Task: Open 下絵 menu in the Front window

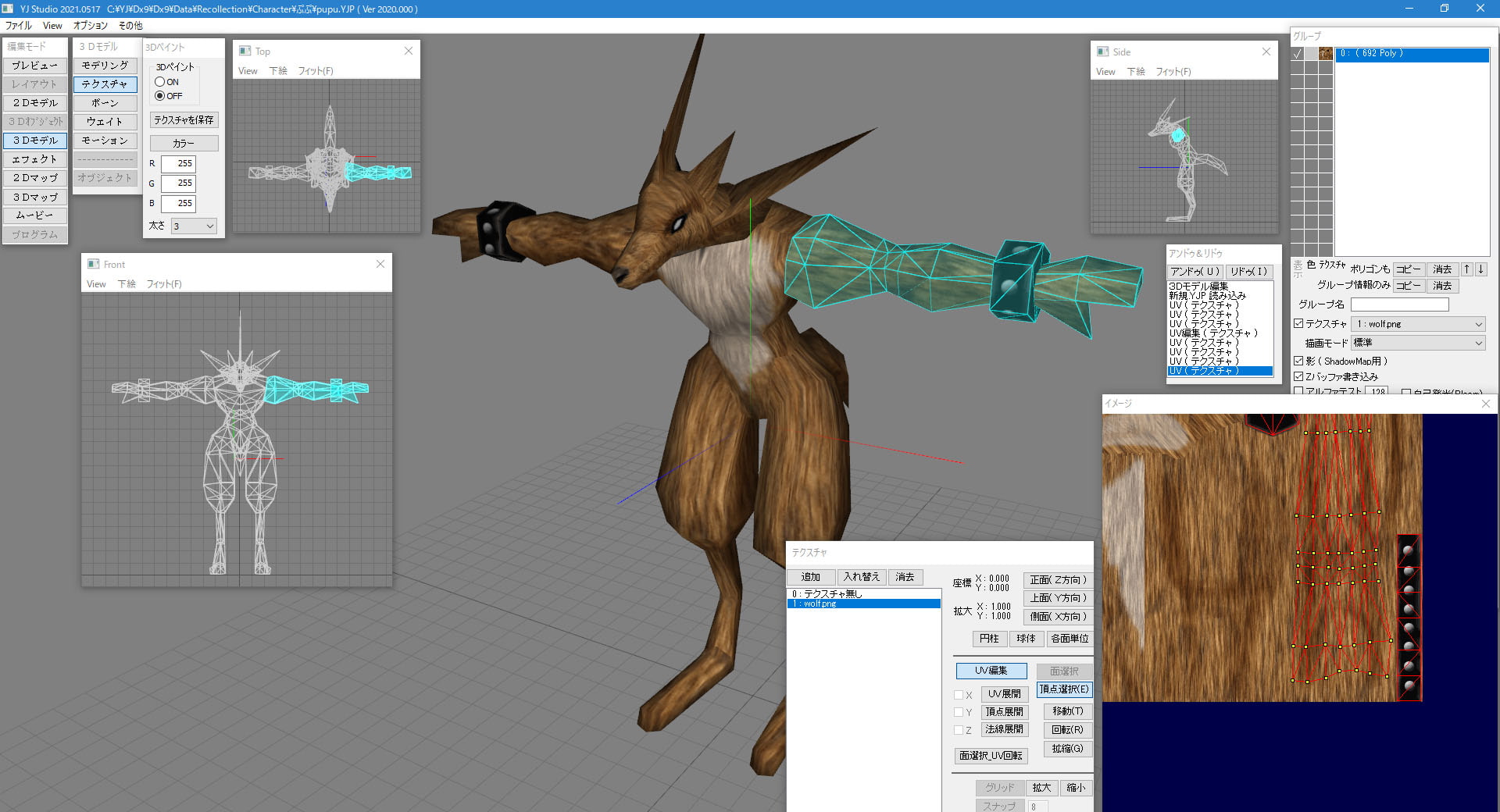Action: [x=127, y=284]
